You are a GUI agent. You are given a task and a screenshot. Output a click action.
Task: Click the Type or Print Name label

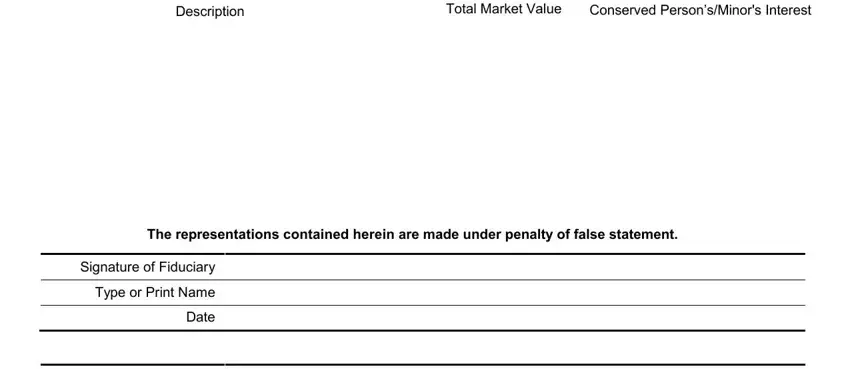click(x=155, y=293)
